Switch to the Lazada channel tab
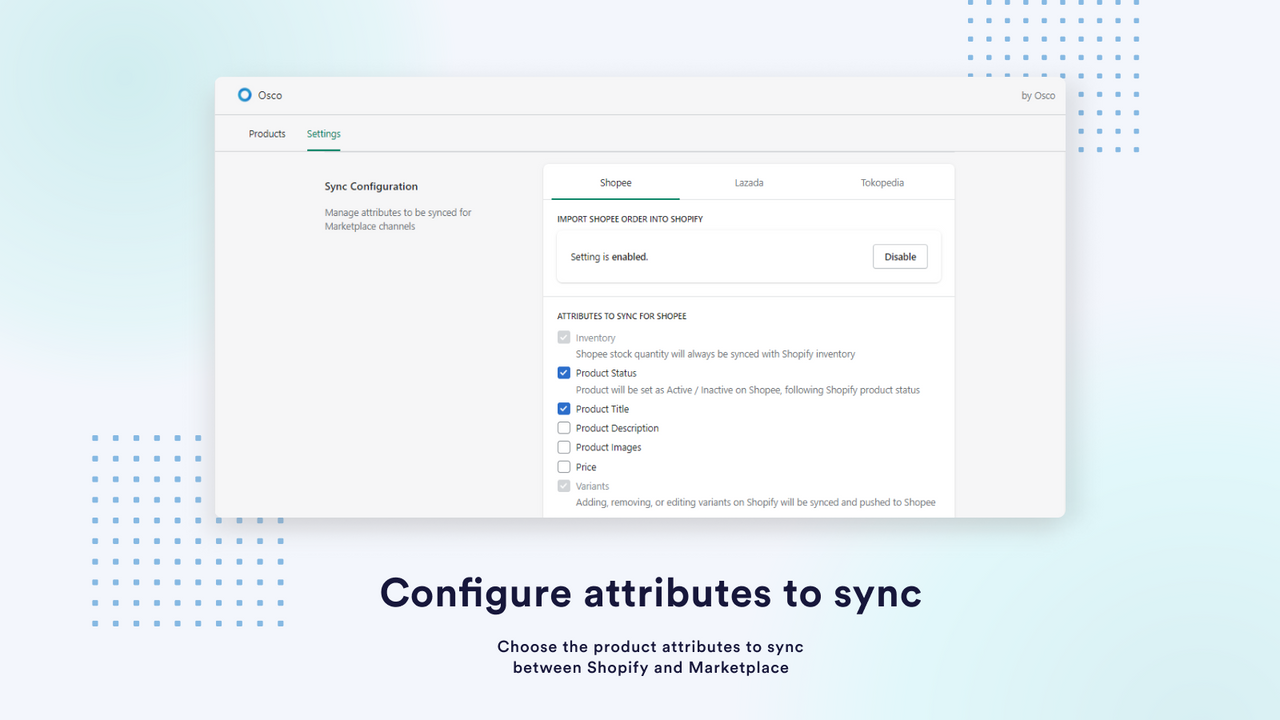 pyautogui.click(x=749, y=183)
